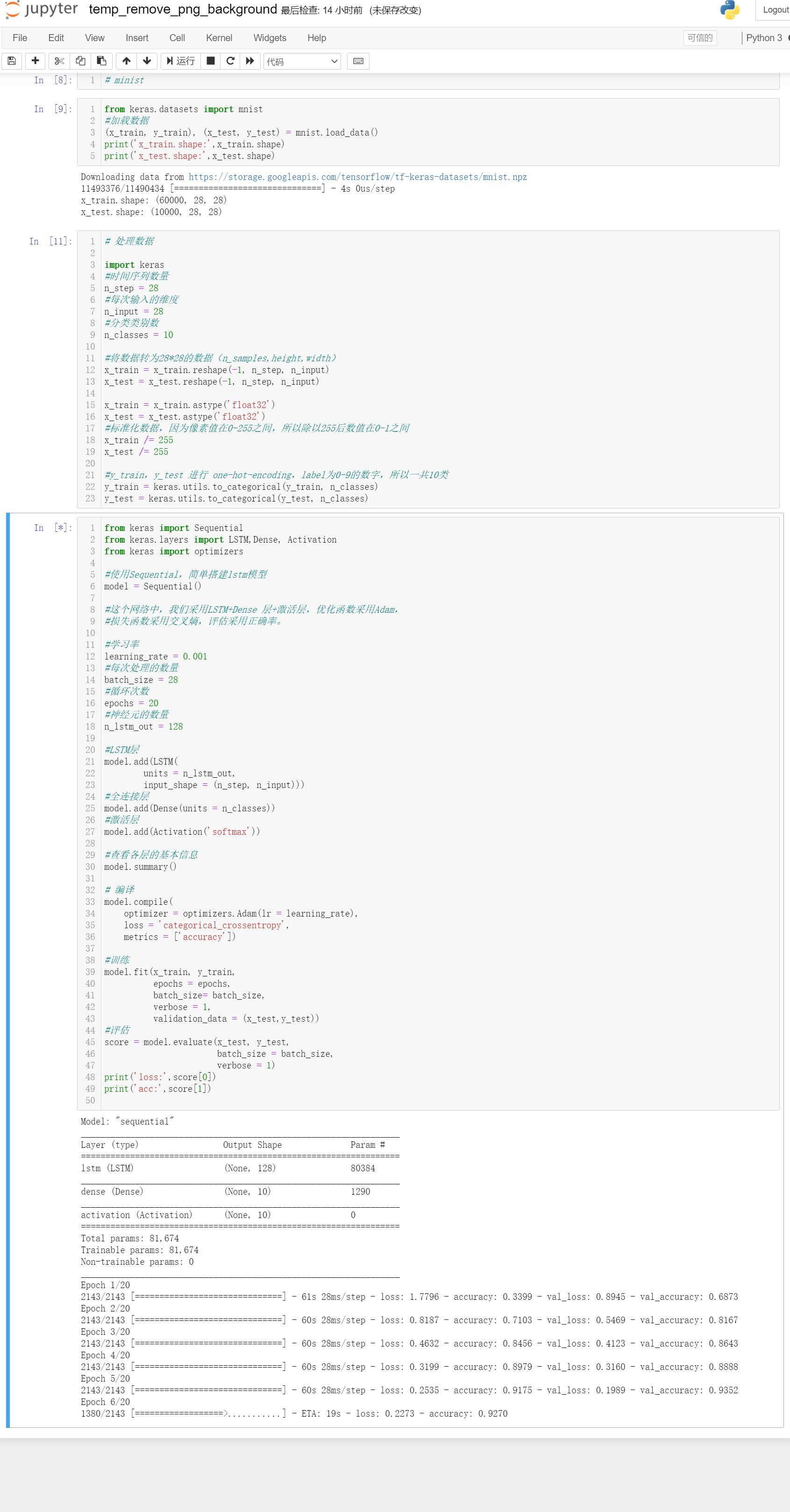
Task: Click code line 'batch_size = 28'
Action: [142, 680]
